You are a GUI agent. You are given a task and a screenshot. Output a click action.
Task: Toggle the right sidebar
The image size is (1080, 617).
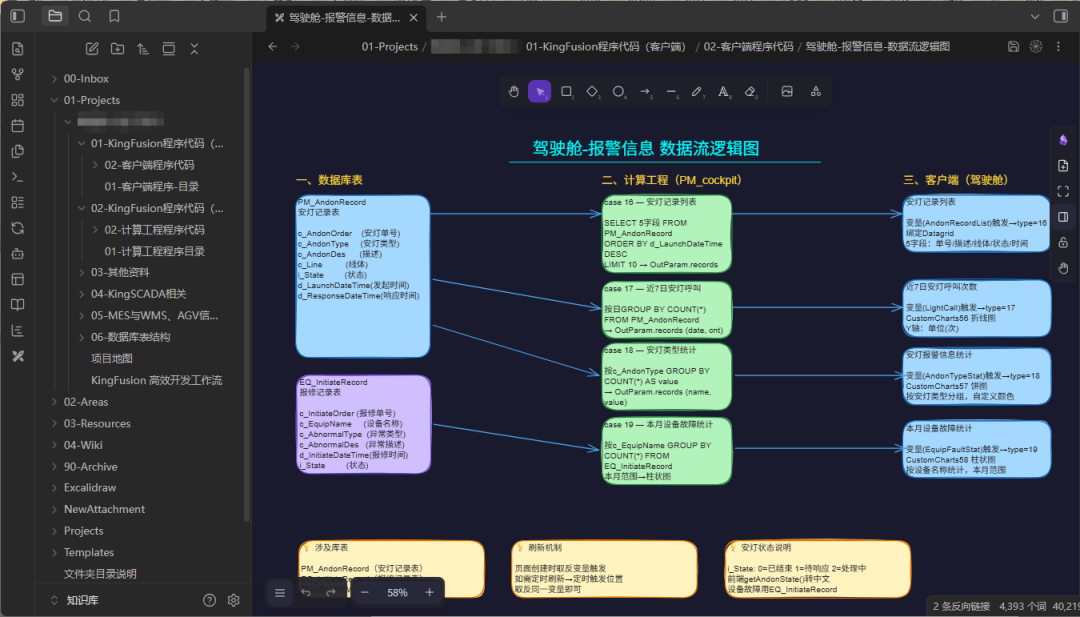tap(1061, 17)
